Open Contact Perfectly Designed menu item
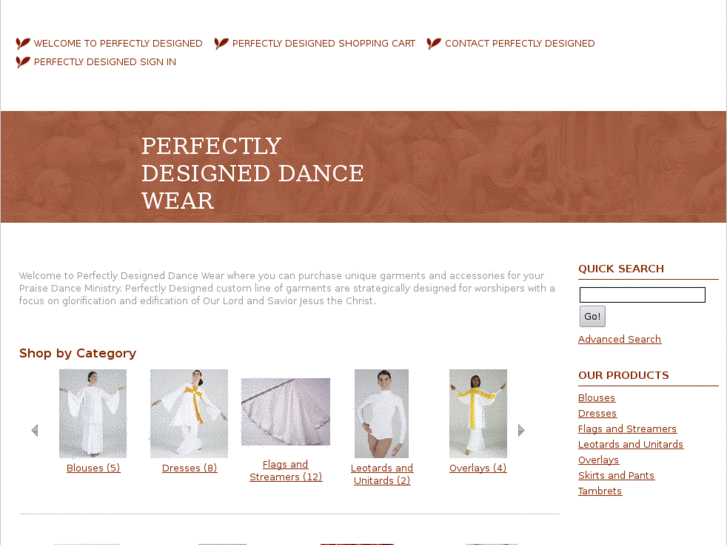 click(x=520, y=43)
